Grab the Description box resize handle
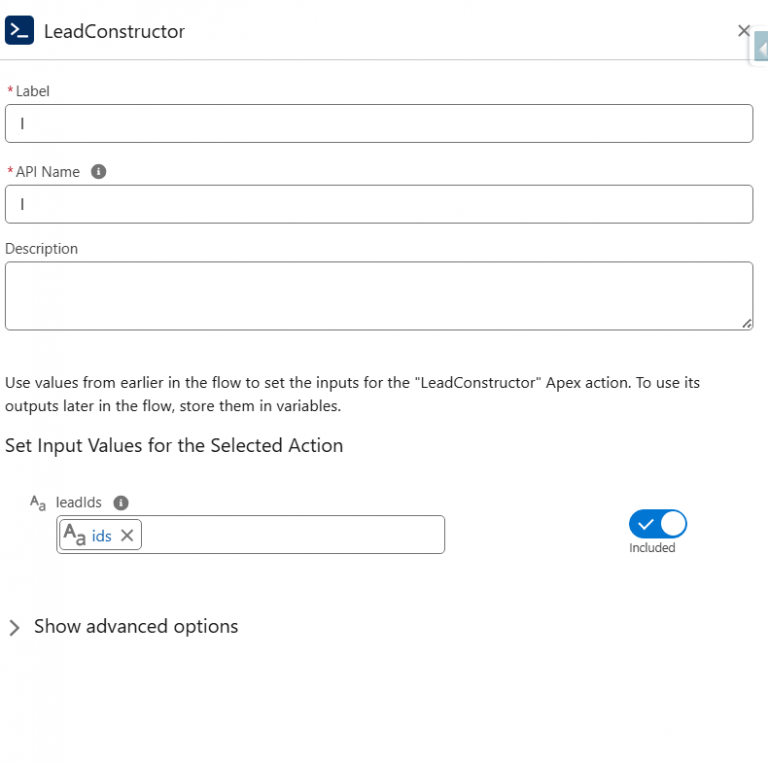The image size is (768, 763). (747, 324)
